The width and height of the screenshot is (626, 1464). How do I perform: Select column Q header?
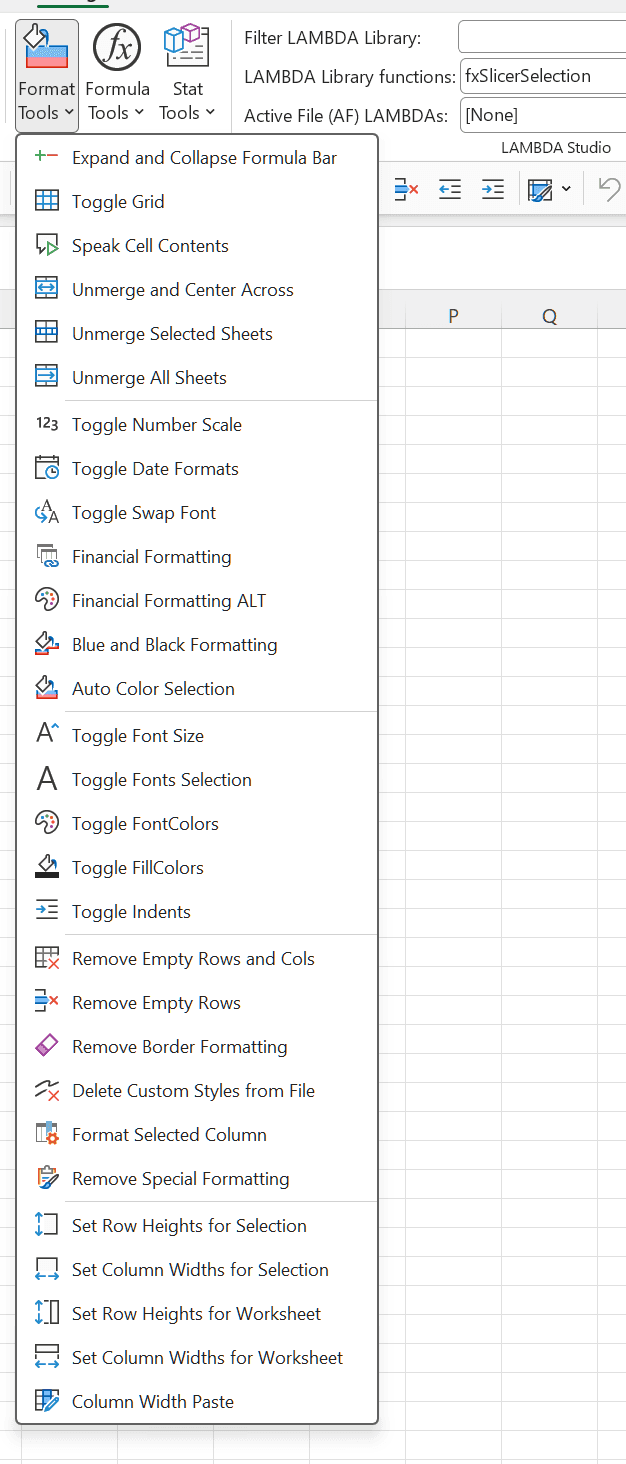[549, 316]
